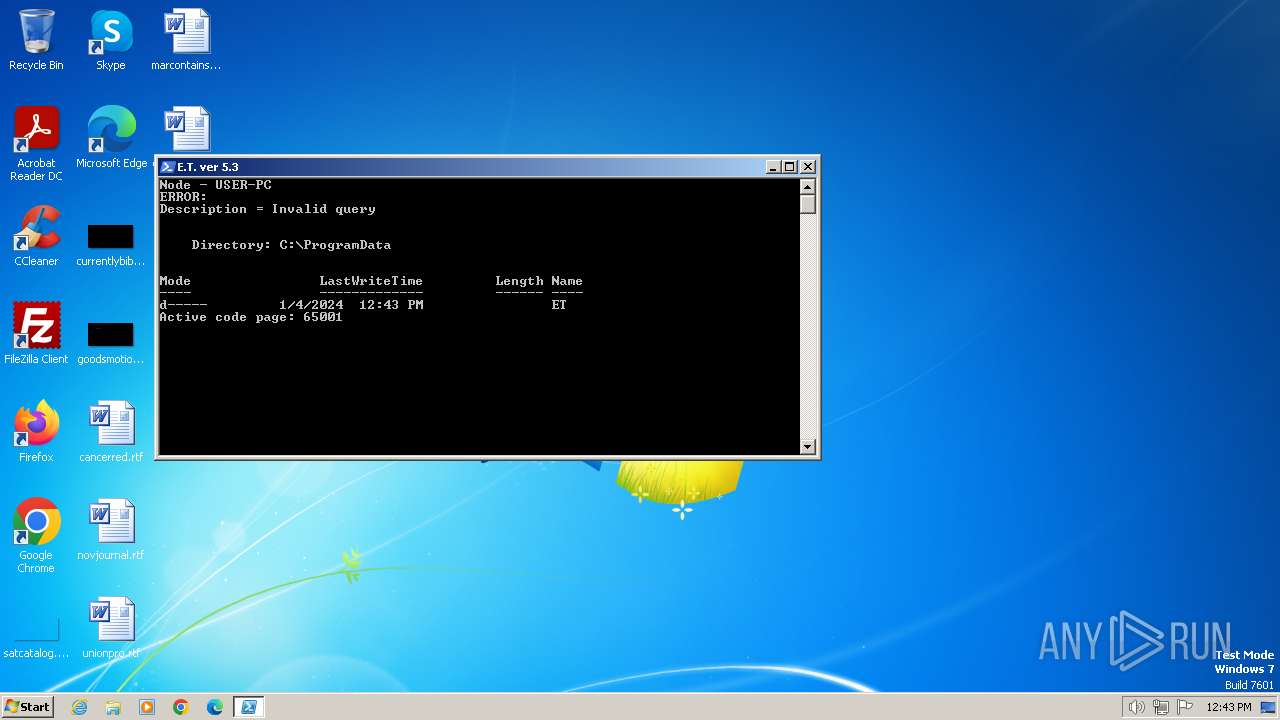
Task: Launch Firefox desktop shortcut
Action: point(36,432)
